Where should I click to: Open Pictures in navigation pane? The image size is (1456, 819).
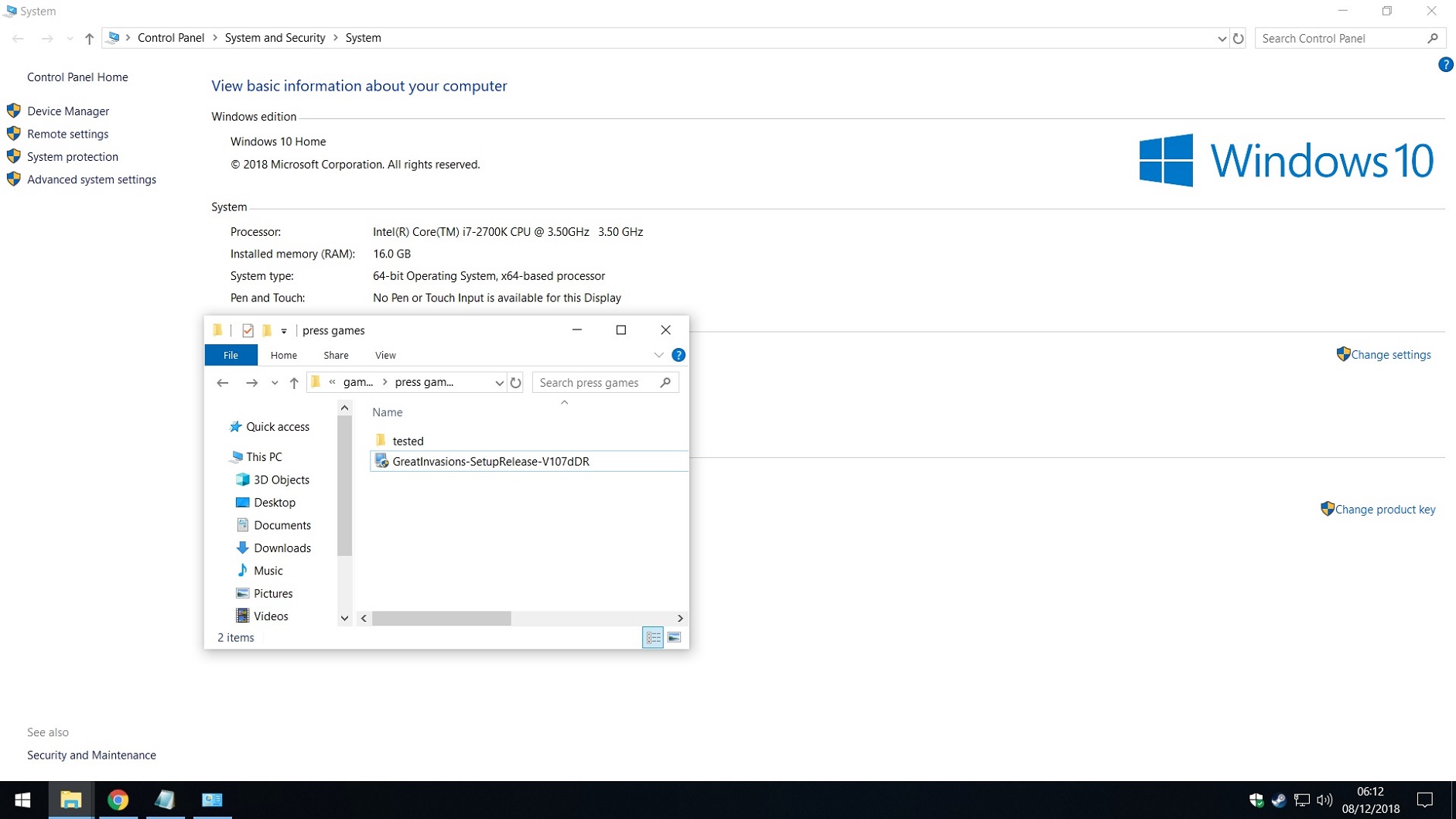(273, 594)
